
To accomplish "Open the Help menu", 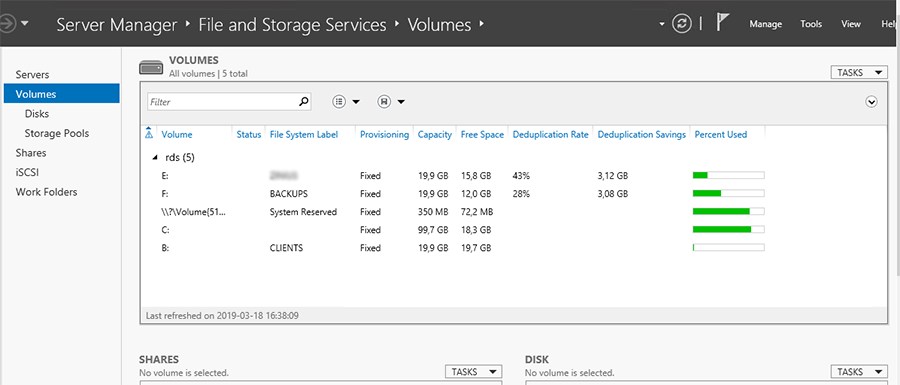I will click(x=890, y=24).
